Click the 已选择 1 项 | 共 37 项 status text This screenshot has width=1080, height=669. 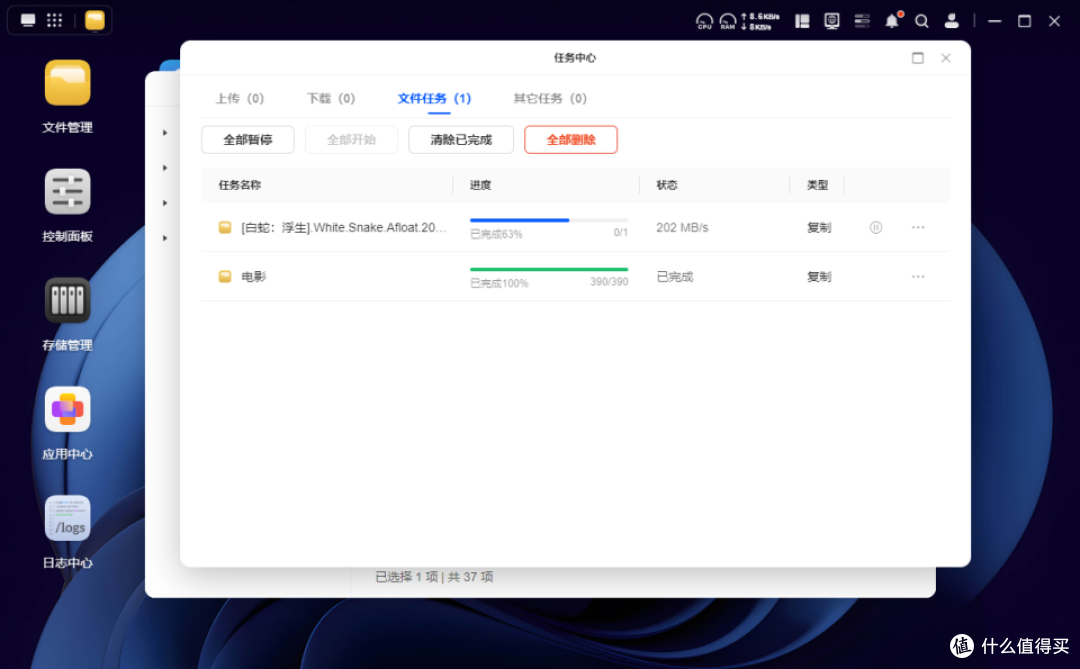pos(434,577)
